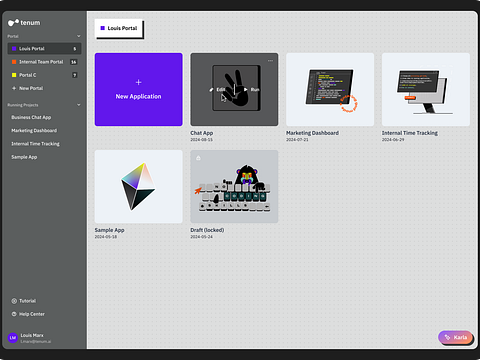The image size is (480, 360).
Task: Click the Internal Time Tracking card title
Action: (410, 133)
